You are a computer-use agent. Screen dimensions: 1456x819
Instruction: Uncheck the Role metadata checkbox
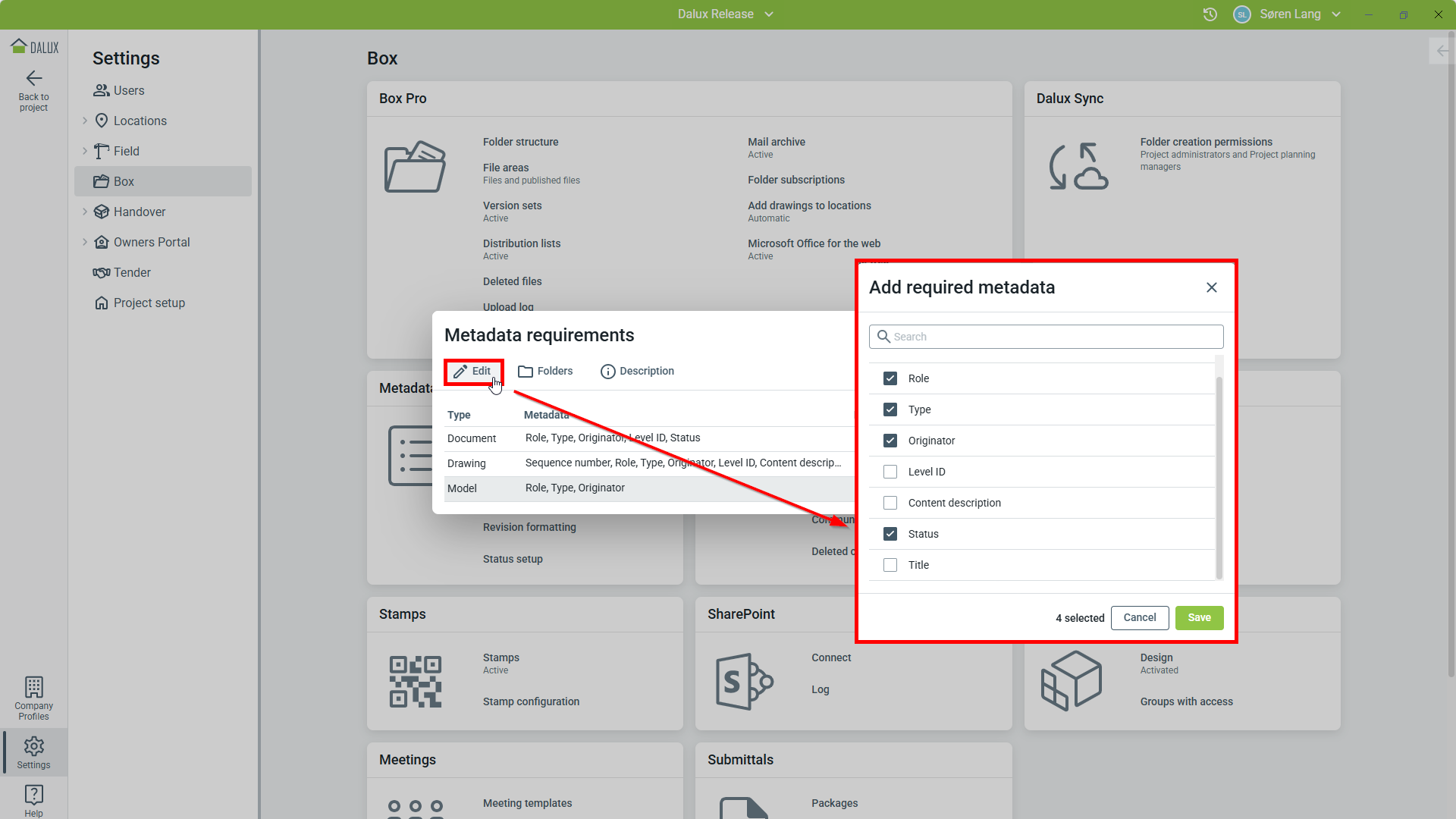(x=890, y=378)
